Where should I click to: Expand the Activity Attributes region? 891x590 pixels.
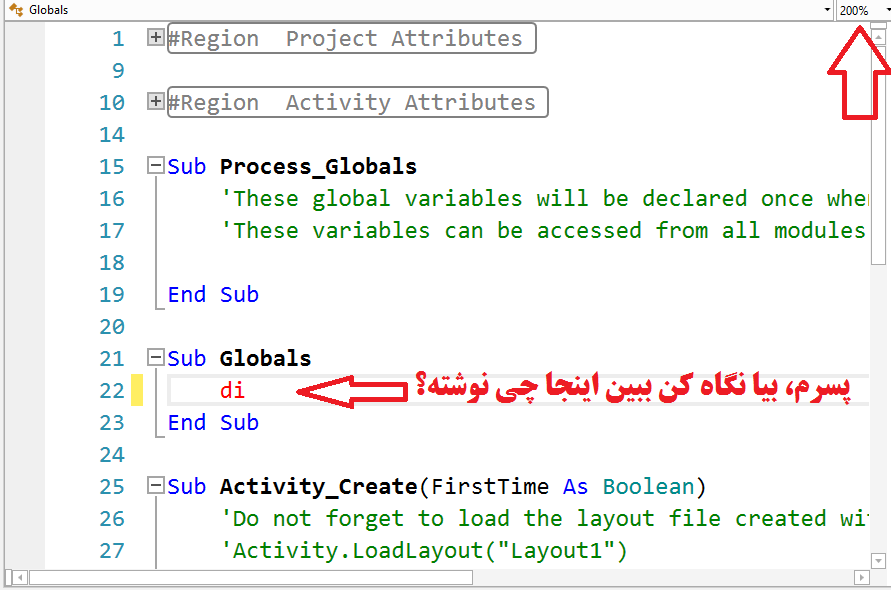click(x=155, y=103)
